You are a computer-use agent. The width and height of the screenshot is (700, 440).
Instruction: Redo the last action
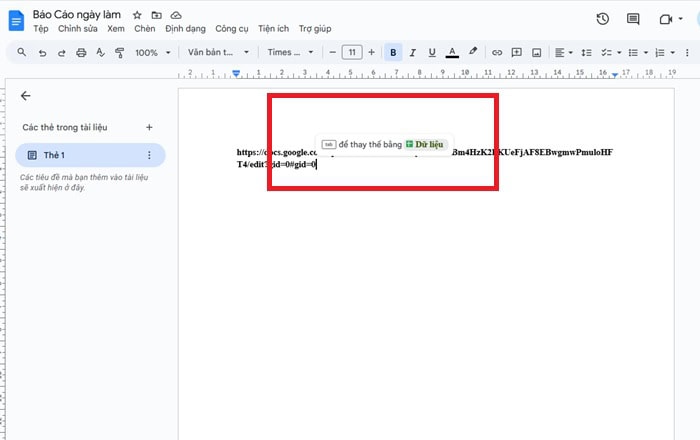click(62, 53)
